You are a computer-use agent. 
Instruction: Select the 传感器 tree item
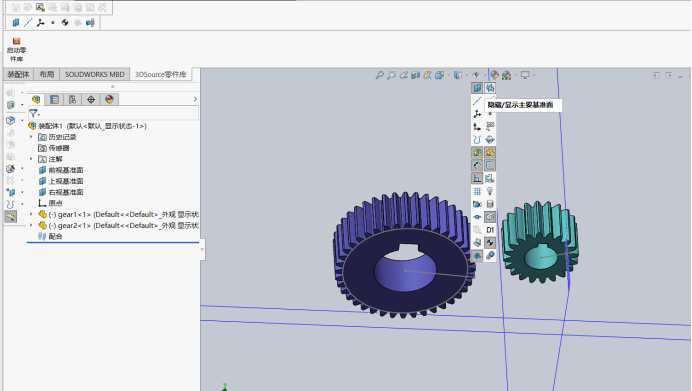(x=54, y=148)
